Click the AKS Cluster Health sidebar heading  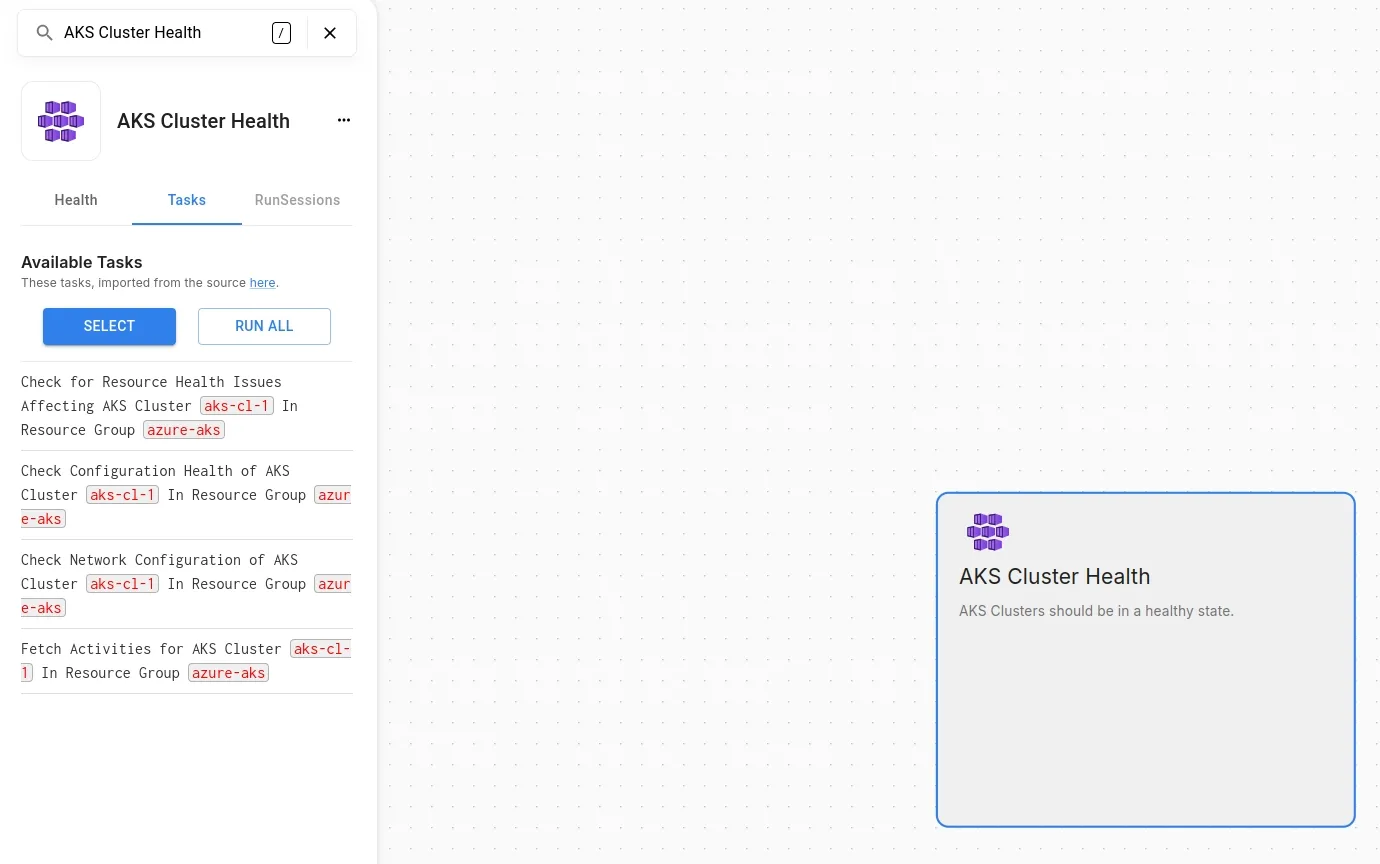click(x=203, y=121)
